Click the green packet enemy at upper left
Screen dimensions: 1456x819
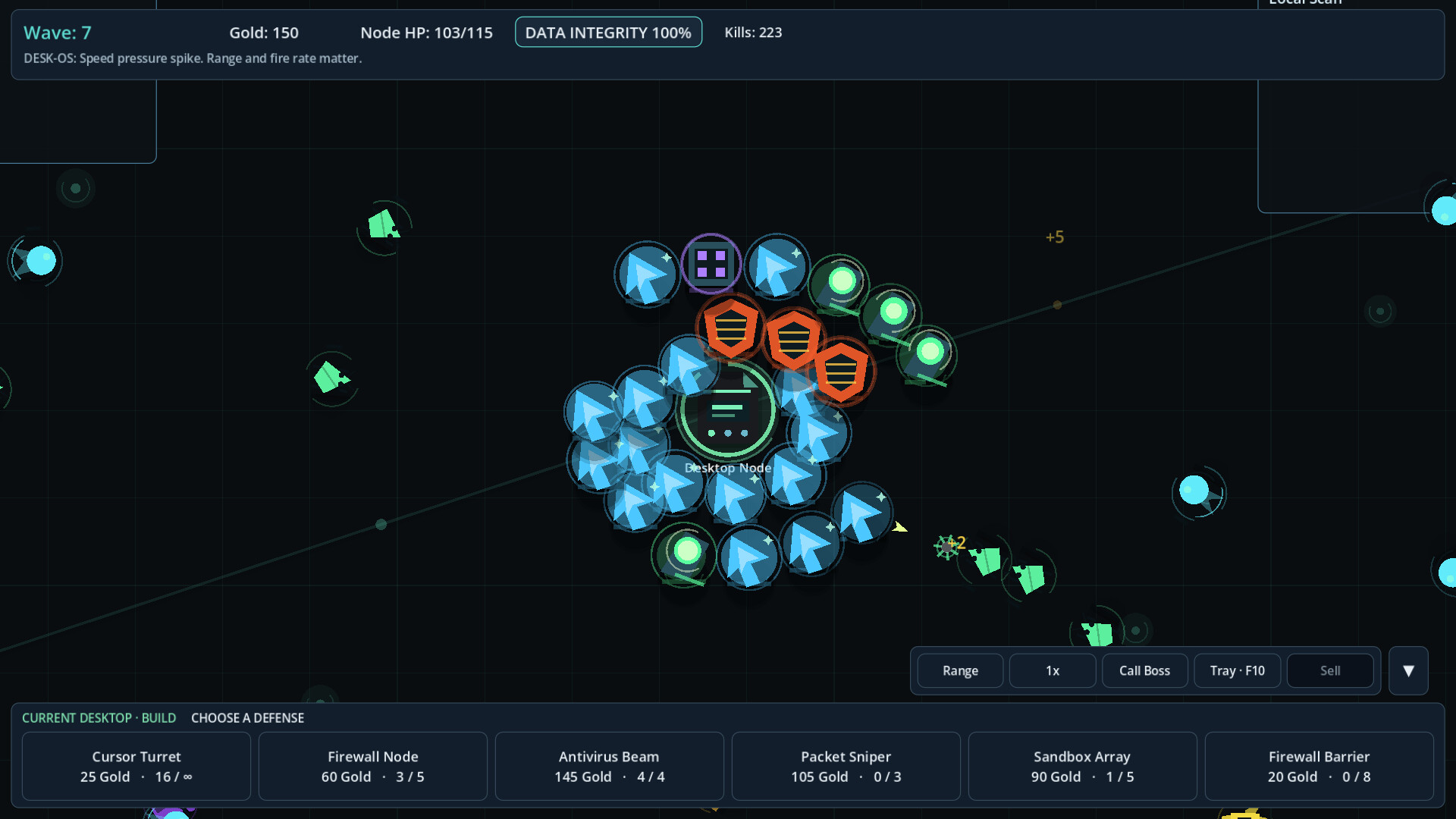coord(383,226)
